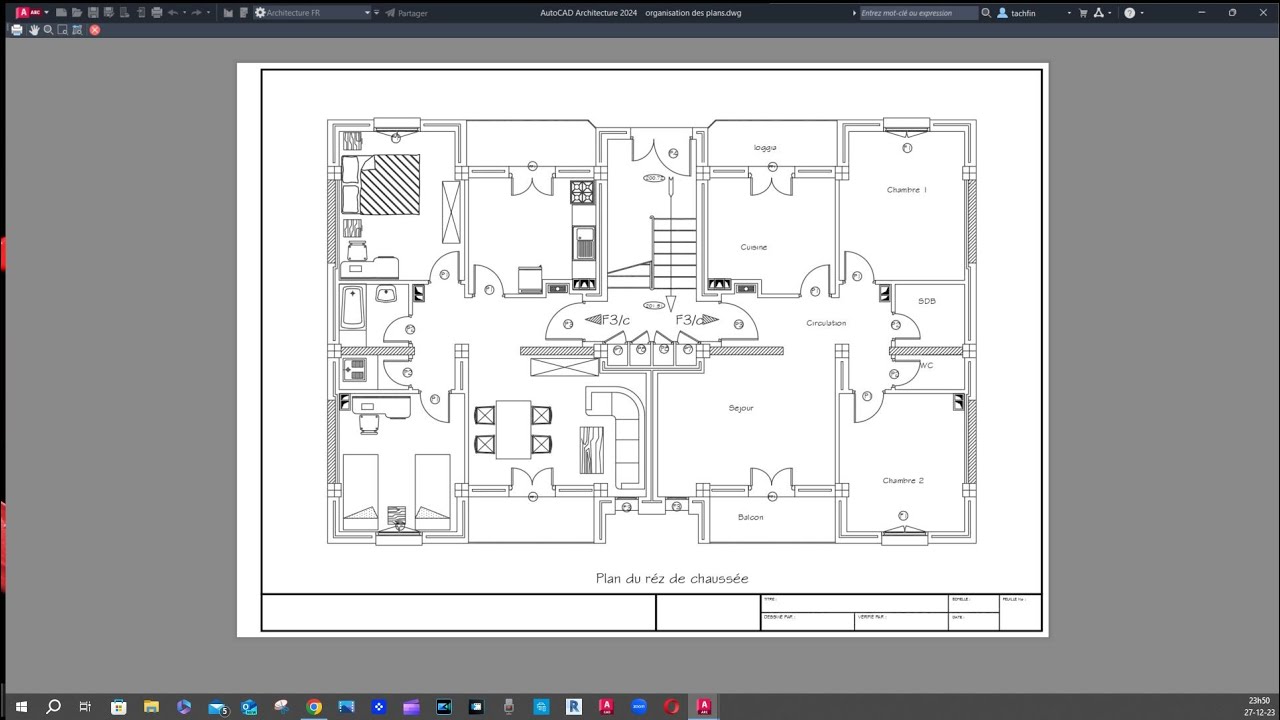Click the New drawing icon
This screenshot has width=1280, height=720.
[x=61, y=12]
